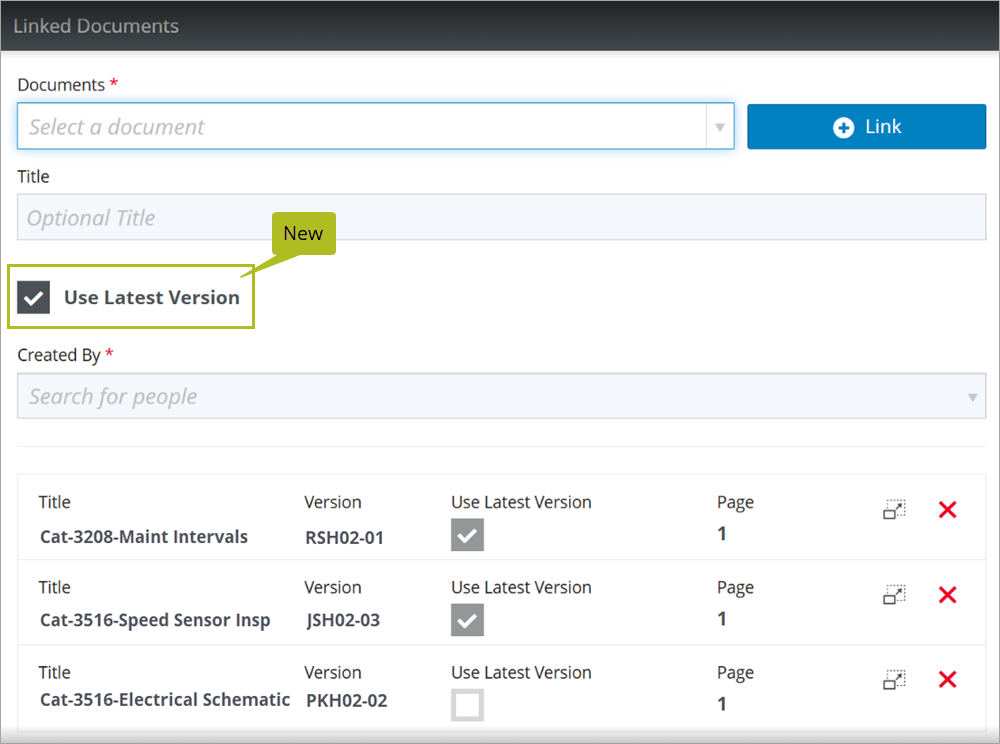The height and width of the screenshot is (744, 1000).
Task: Click the plus icon on Link button
Action: (843, 127)
